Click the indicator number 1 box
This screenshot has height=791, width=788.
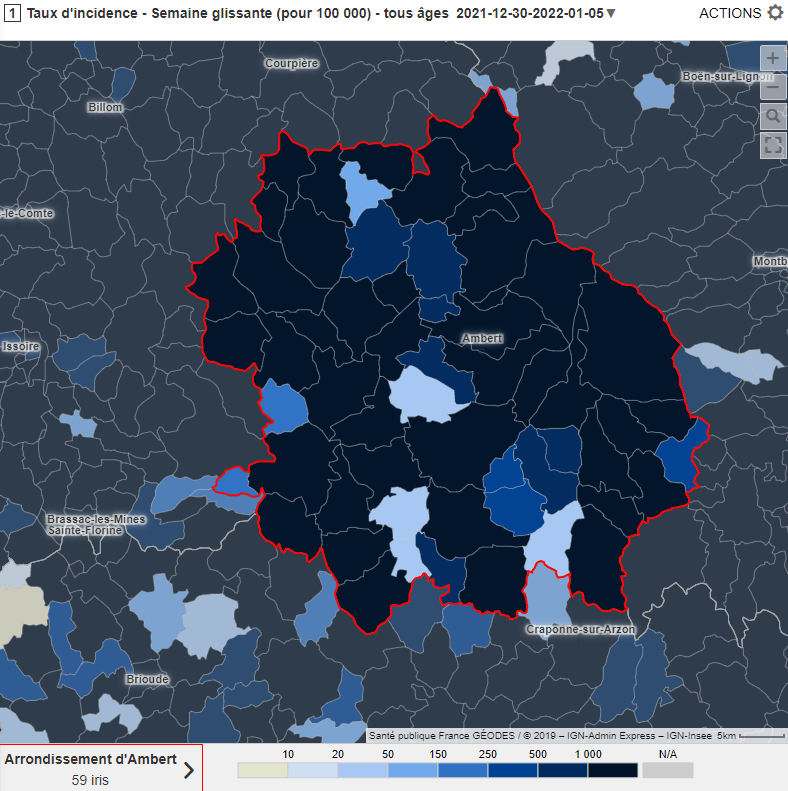click(12, 13)
